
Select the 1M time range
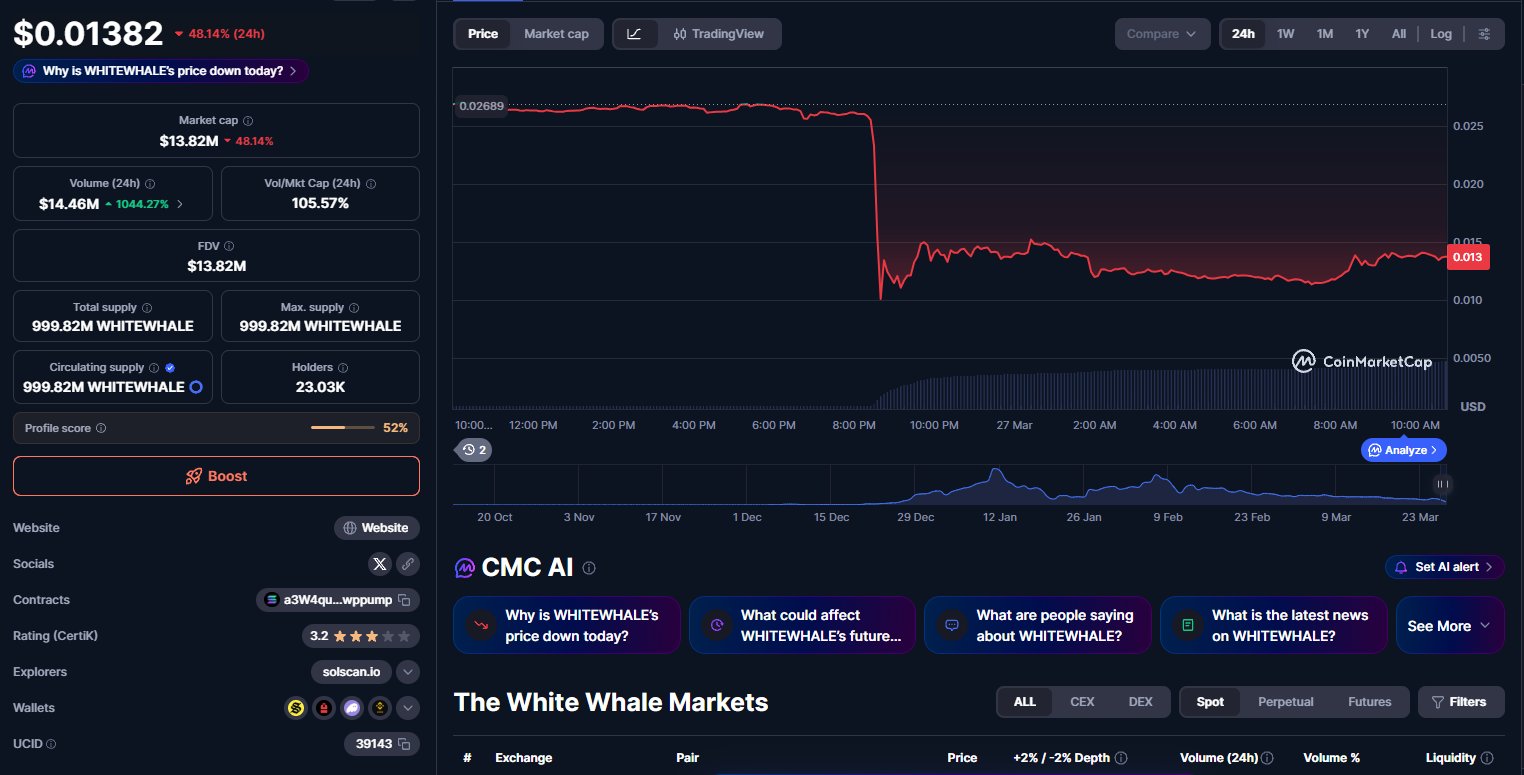click(1325, 34)
